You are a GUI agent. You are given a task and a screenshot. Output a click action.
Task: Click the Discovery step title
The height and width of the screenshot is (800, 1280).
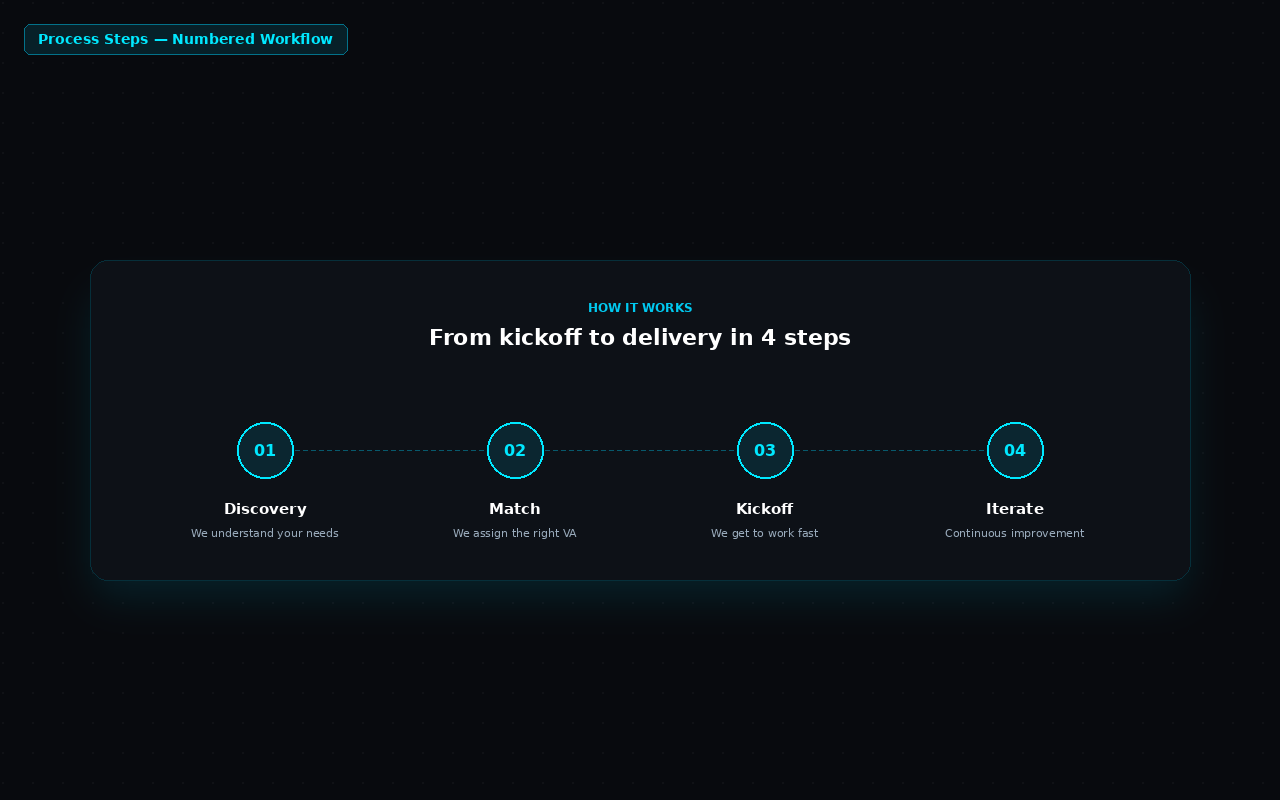click(265, 509)
